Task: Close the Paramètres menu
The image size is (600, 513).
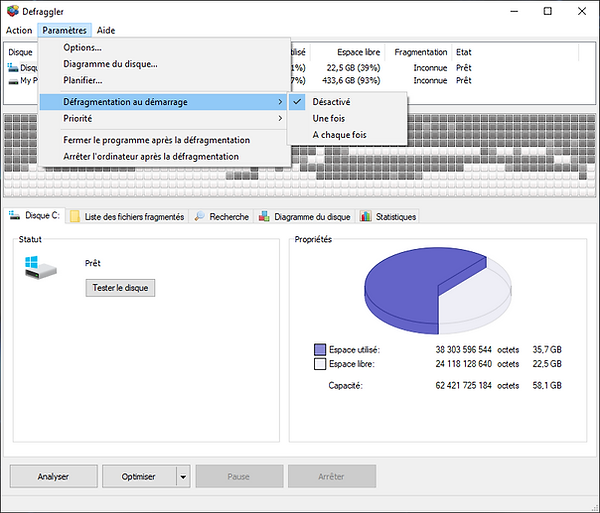Action: coord(64,30)
